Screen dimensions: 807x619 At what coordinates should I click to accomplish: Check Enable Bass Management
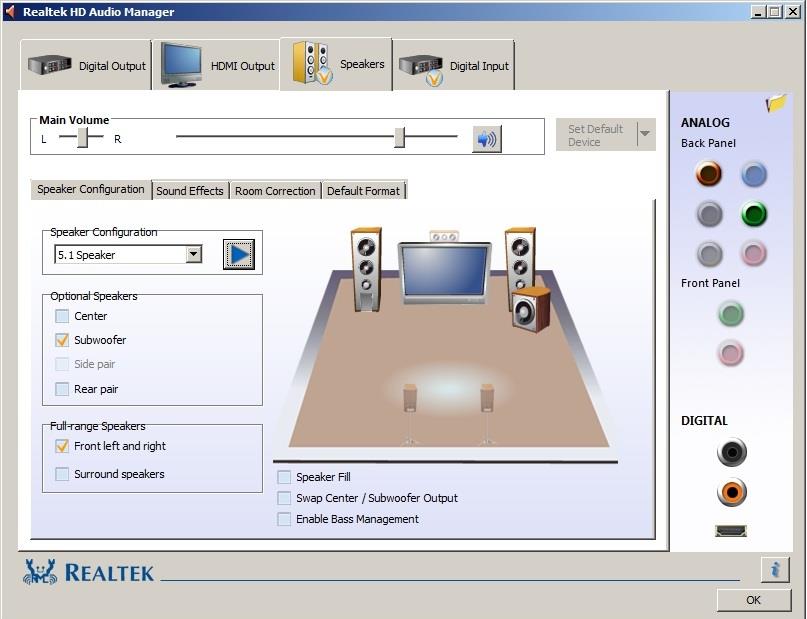point(284,519)
